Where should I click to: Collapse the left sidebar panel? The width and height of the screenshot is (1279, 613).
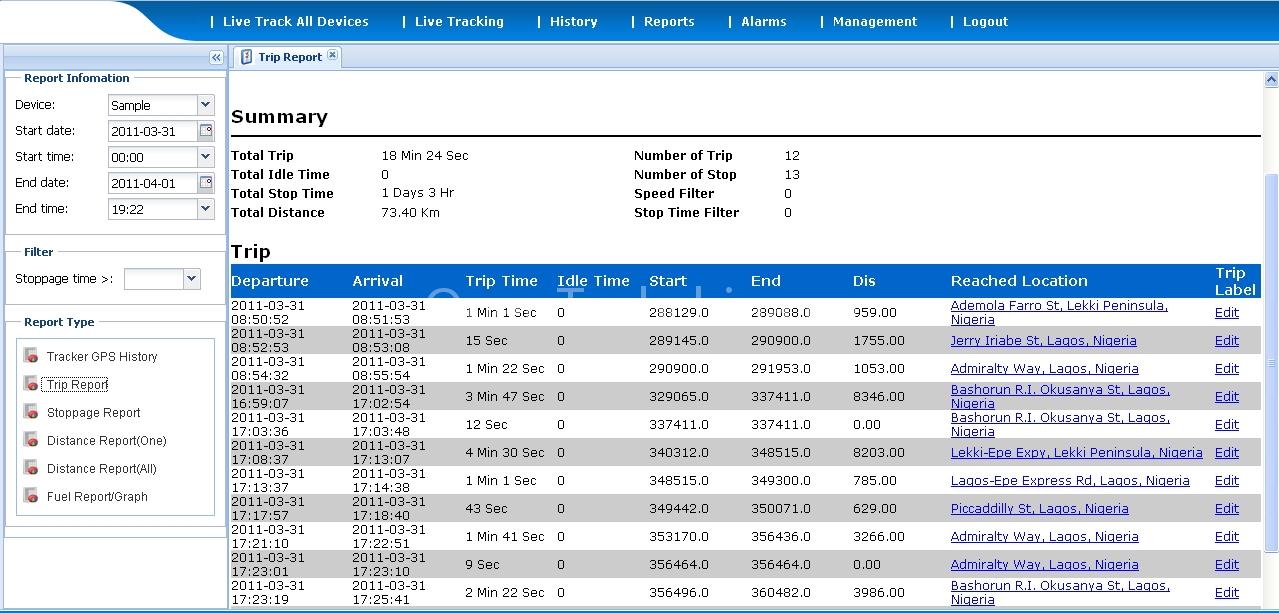216,58
